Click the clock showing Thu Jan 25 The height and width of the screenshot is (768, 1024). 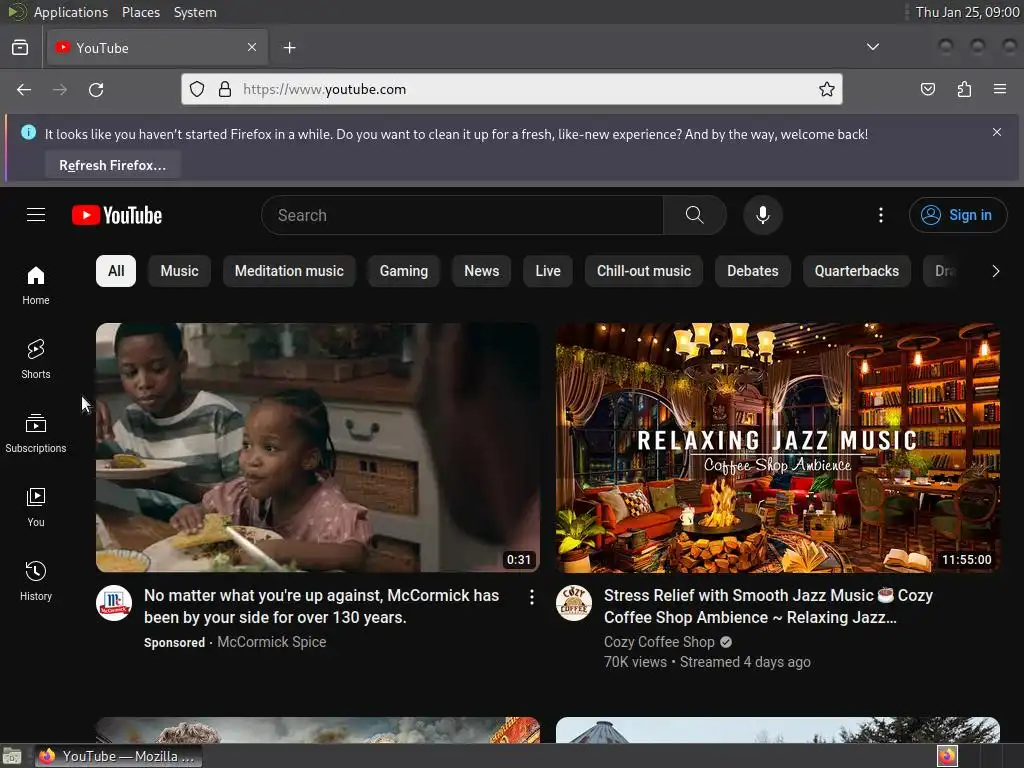[967, 12]
